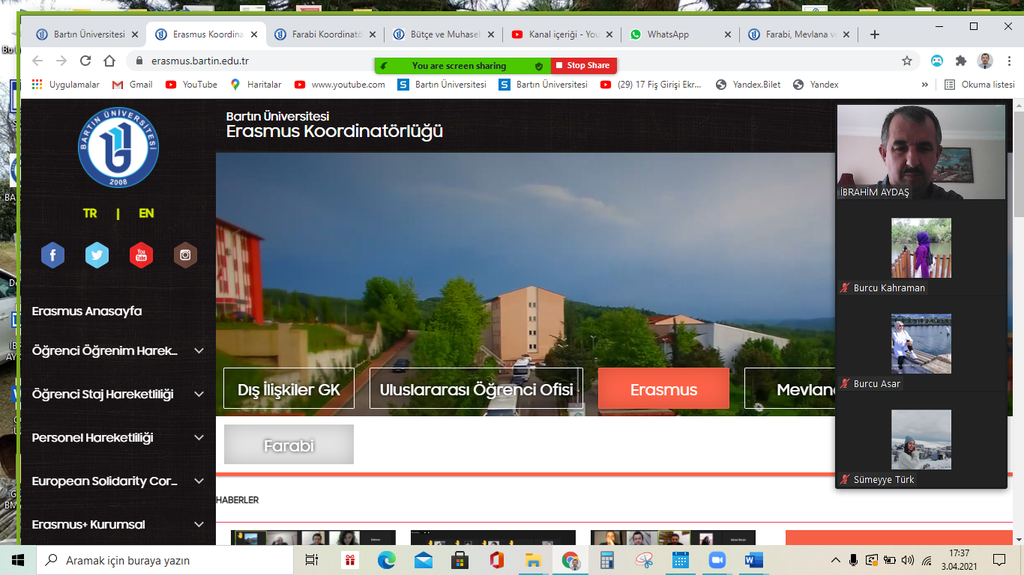1024x575 pixels.
Task: Open Okuma listesi reading list
Action: [x=979, y=84]
